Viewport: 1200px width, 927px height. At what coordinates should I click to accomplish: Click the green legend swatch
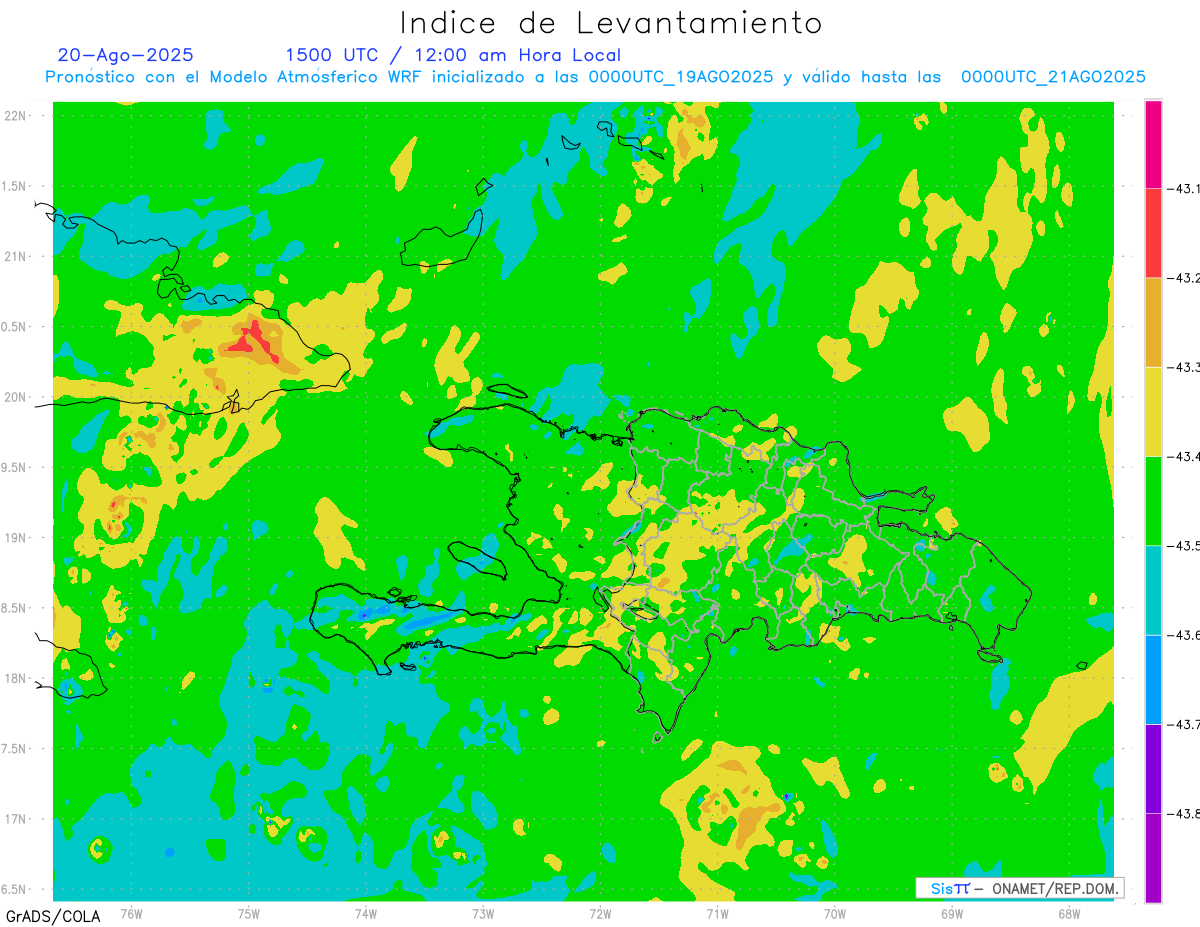pyautogui.click(x=1153, y=500)
